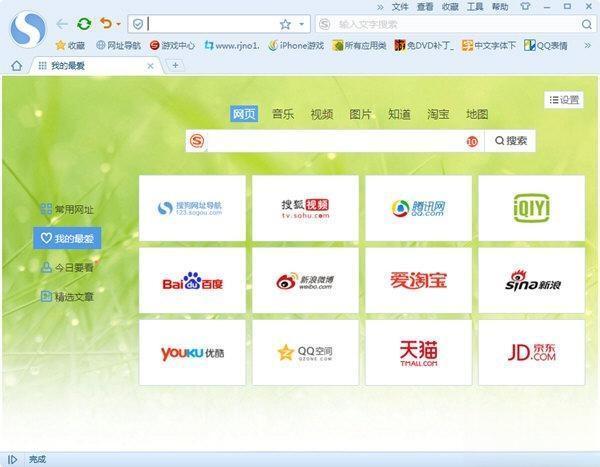Image resolution: width=600 pixels, height=467 pixels.
Task: Open the 天猫 Tmall tile
Action: coord(419,353)
